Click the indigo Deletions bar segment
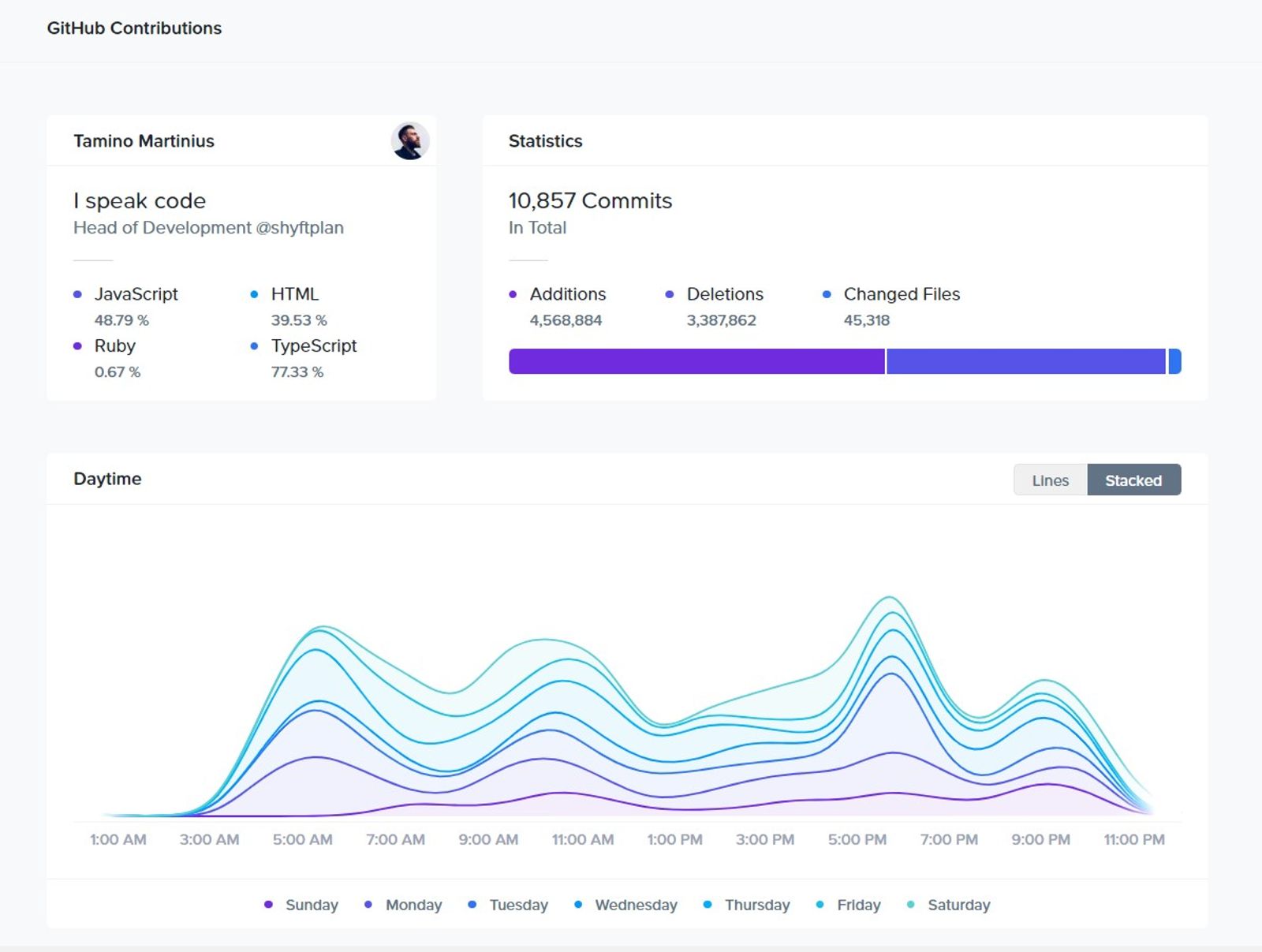Screen dimensions: 1262x952 1026,361
